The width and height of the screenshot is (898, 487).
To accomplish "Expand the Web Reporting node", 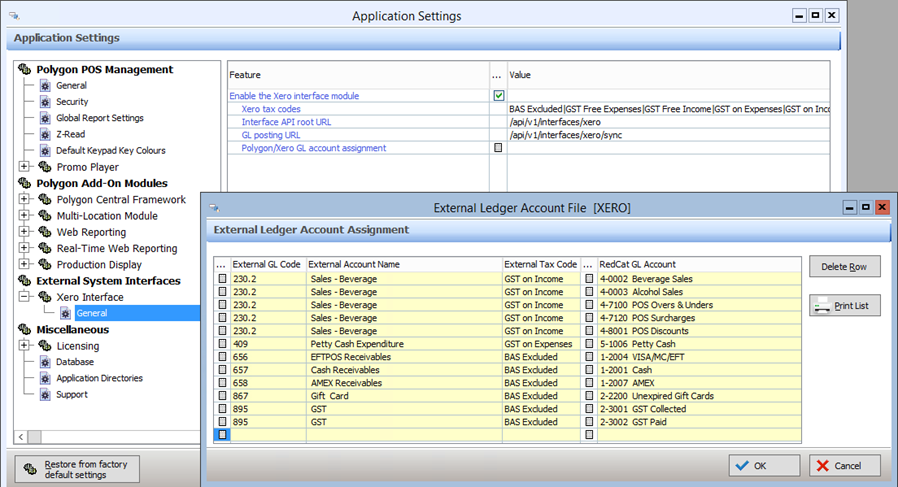I will [24, 232].
